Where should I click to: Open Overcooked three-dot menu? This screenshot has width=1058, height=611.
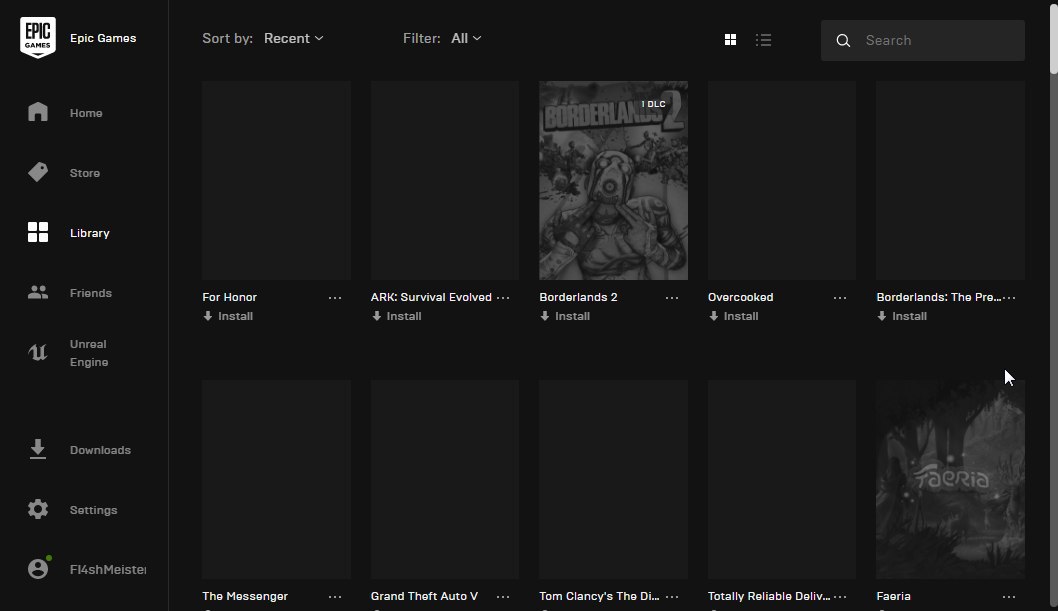tap(839, 297)
